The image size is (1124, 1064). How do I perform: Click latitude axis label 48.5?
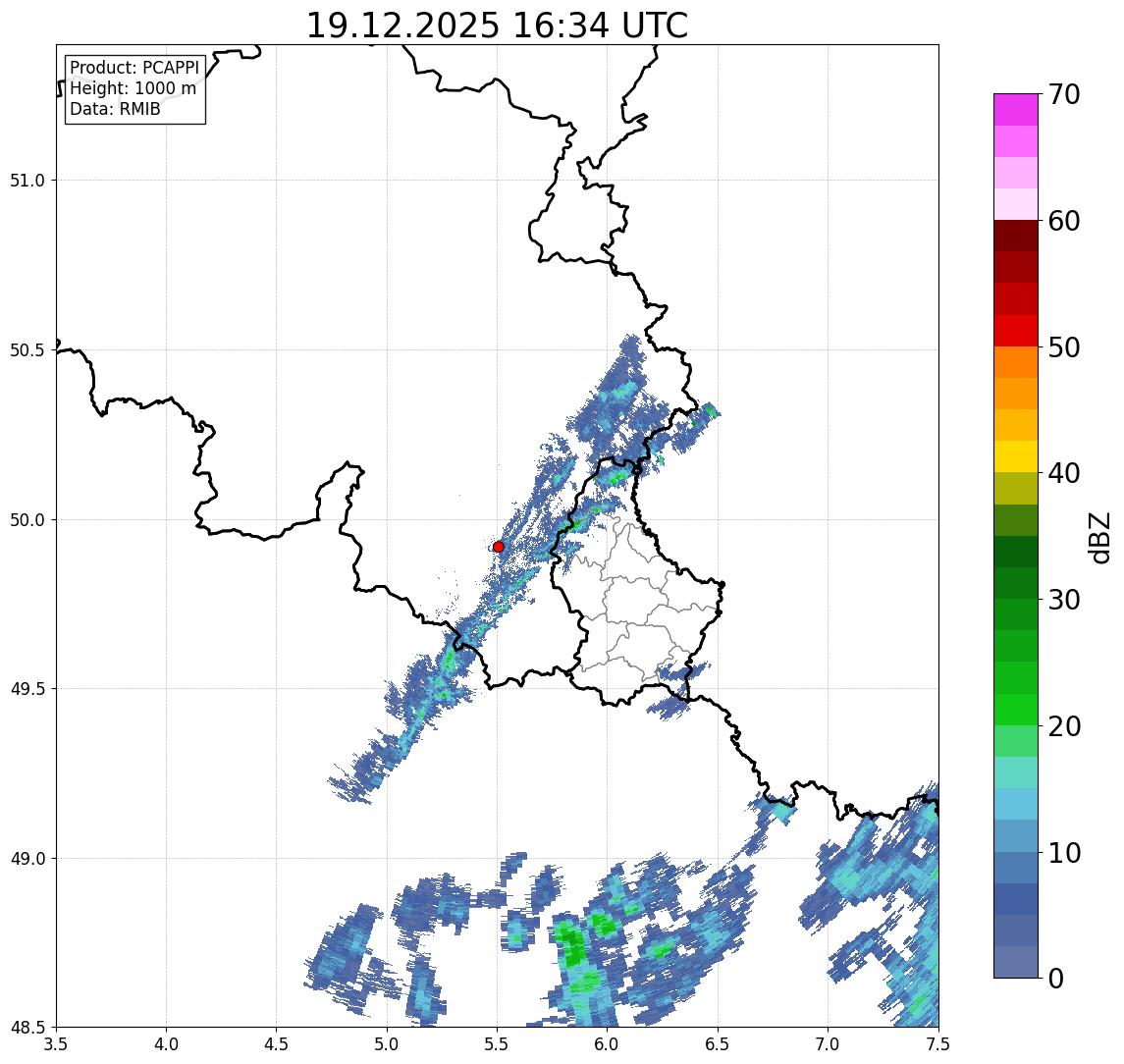[27, 1027]
